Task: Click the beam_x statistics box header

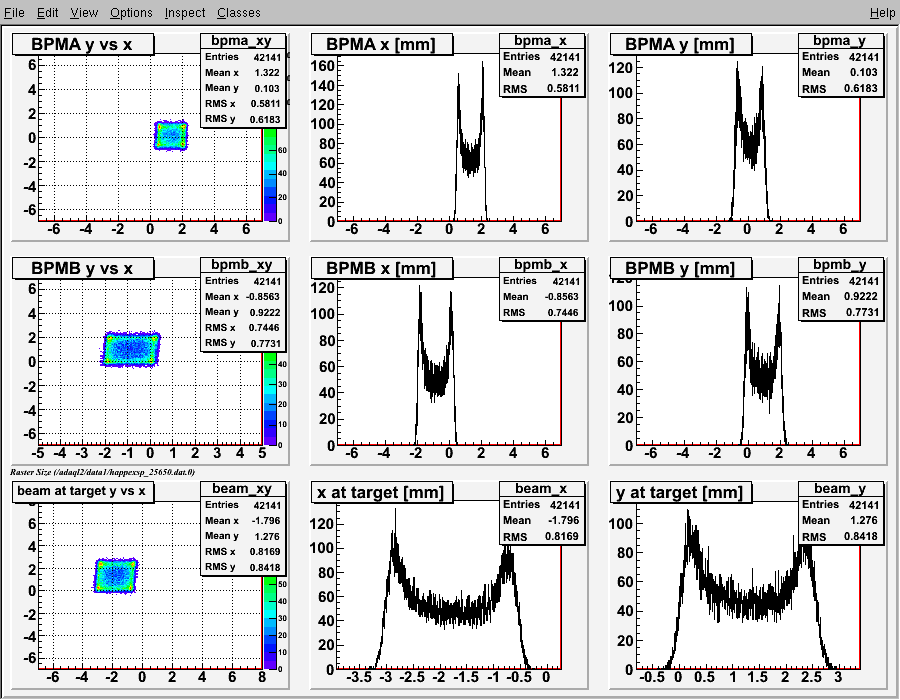Action: point(541,488)
